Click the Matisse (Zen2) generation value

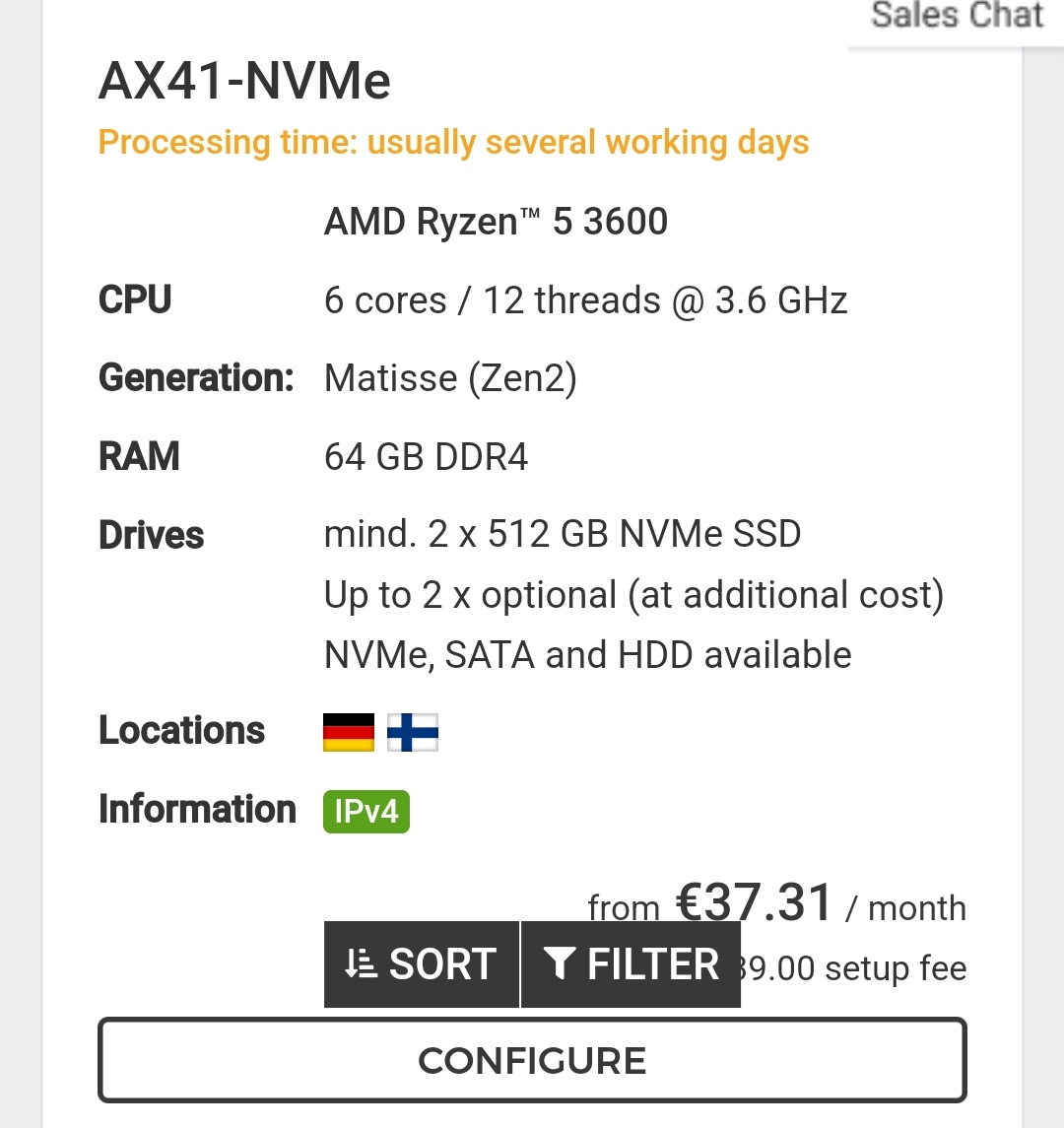point(450,378)
